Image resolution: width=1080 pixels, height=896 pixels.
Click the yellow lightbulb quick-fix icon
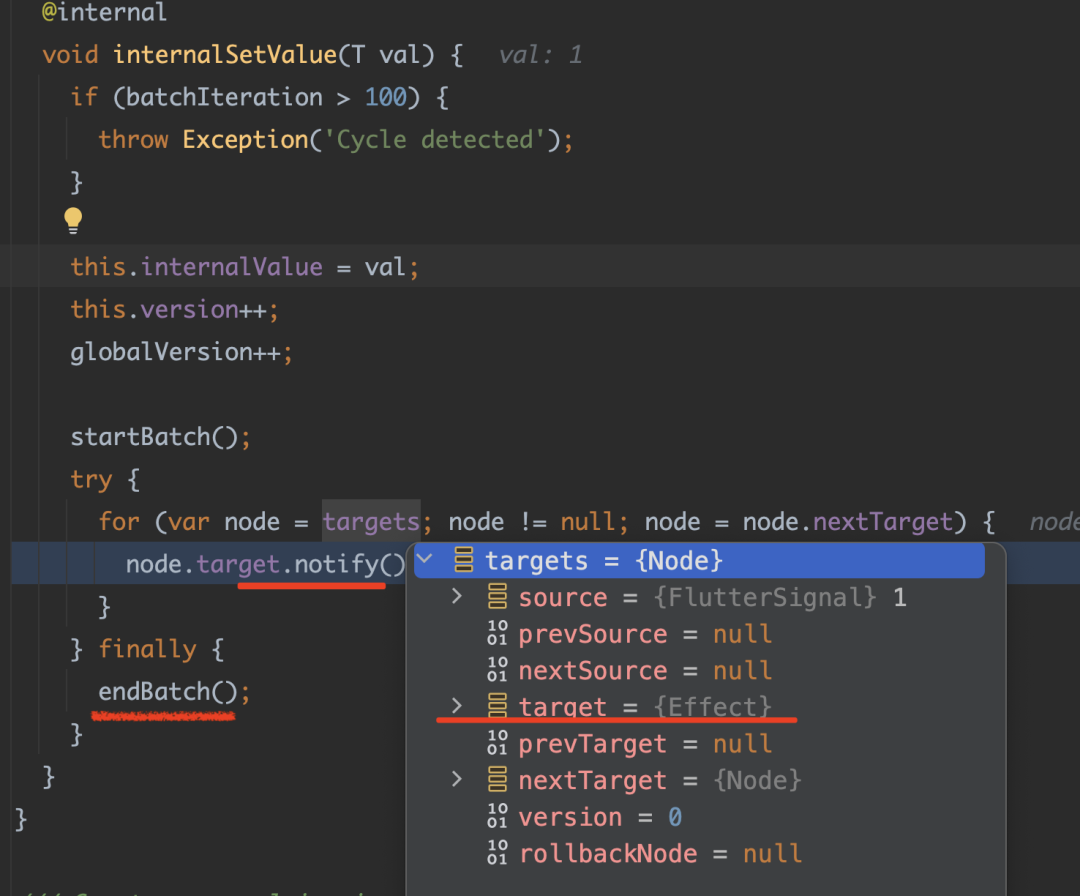click(x=73, y=220)
